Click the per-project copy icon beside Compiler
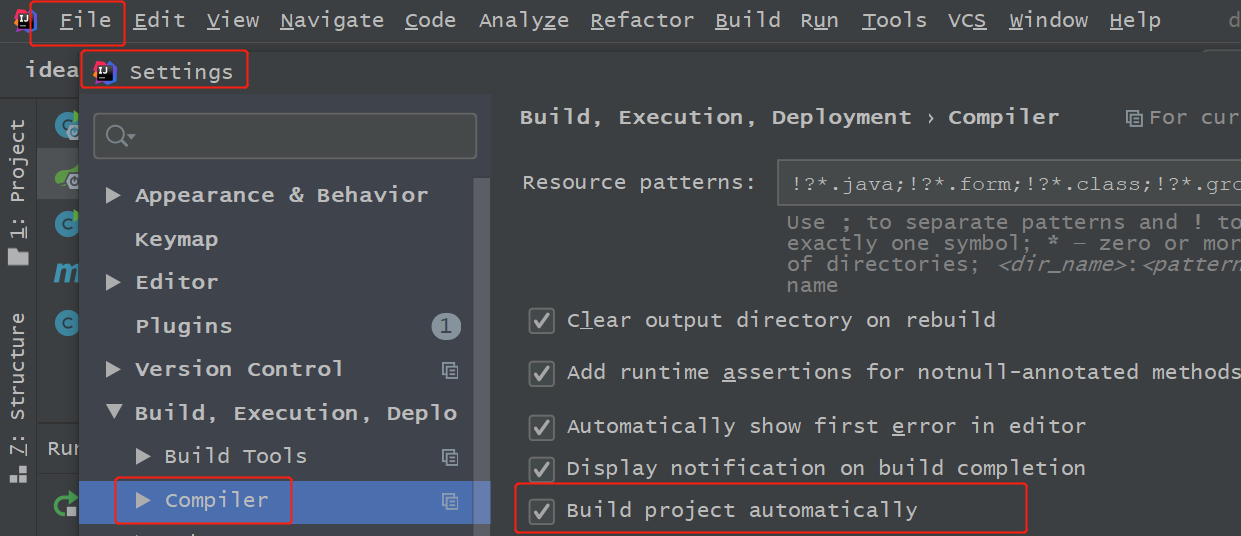Image resolution: width=1241 pixels, height=536 pixels. (450, 501)
